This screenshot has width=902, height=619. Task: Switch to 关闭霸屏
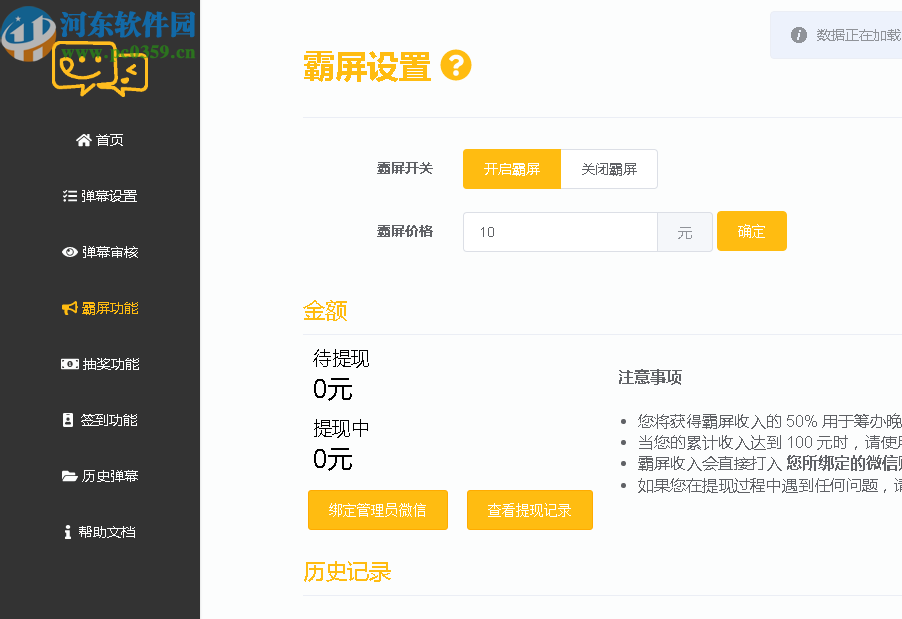point(608,168)
